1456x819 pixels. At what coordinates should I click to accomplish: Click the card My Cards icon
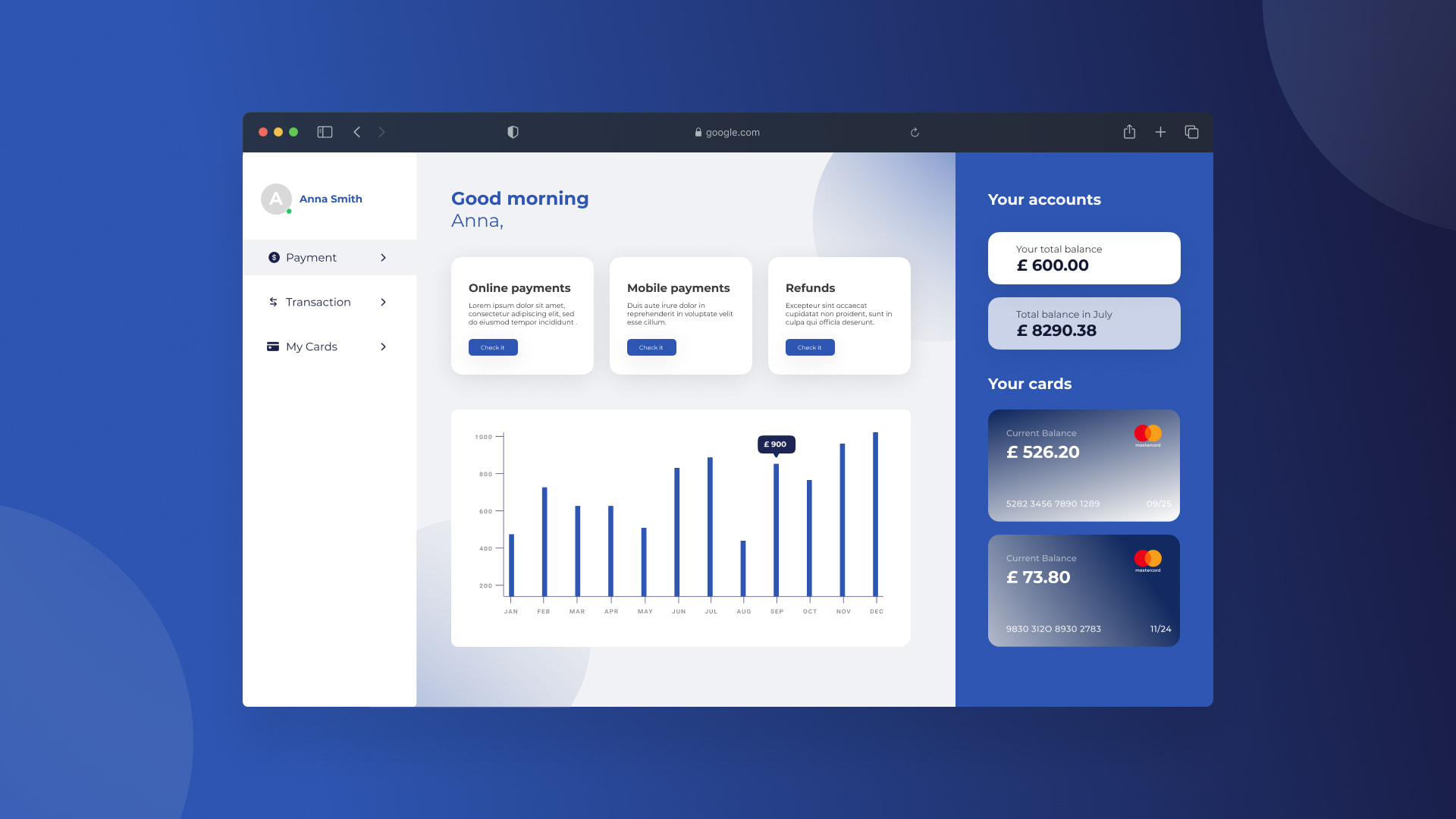click(x=272, y=346)
